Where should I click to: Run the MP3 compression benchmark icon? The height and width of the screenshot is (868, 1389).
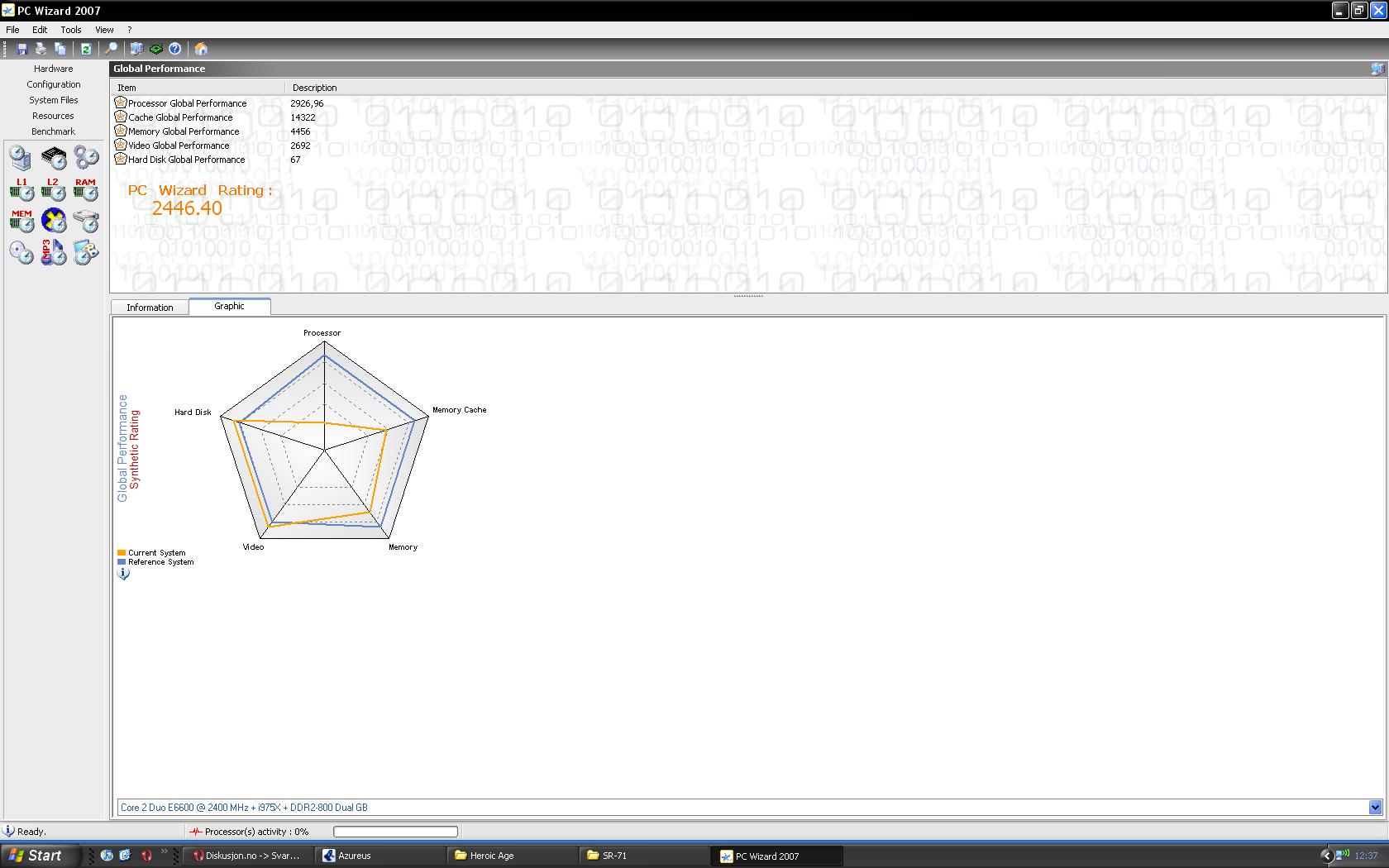pyautogui.click(x=54, y=252)
